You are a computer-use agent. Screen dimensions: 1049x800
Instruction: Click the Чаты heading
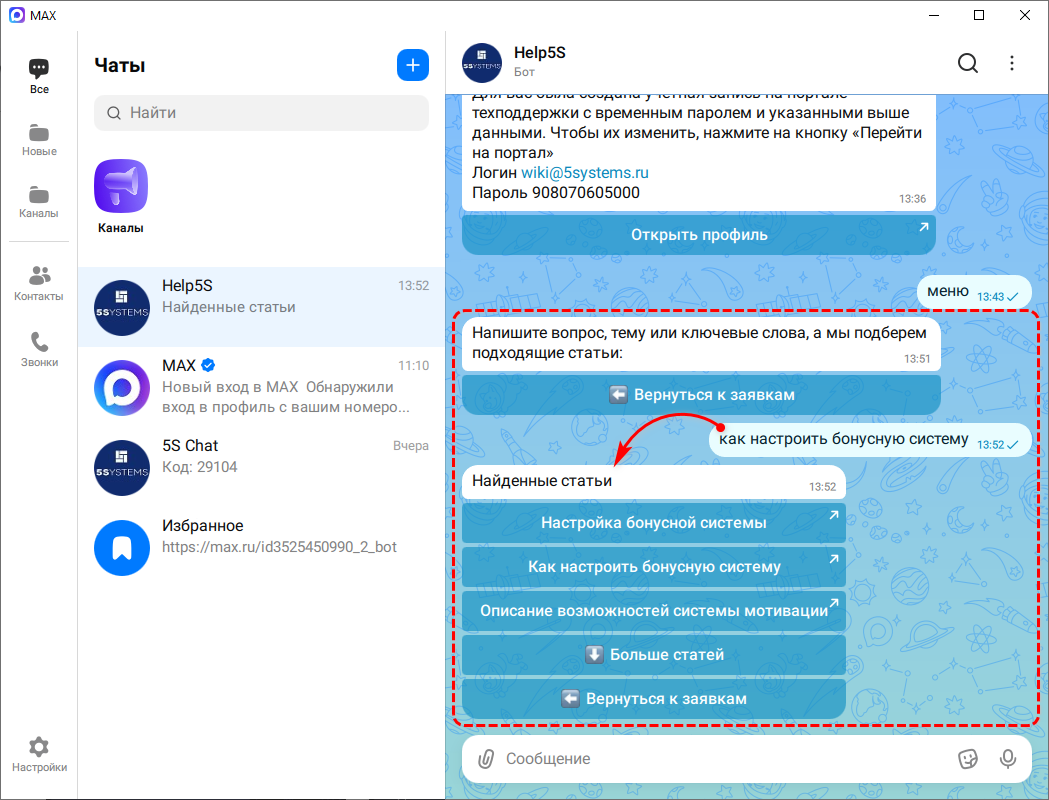(x=120, y=66)
